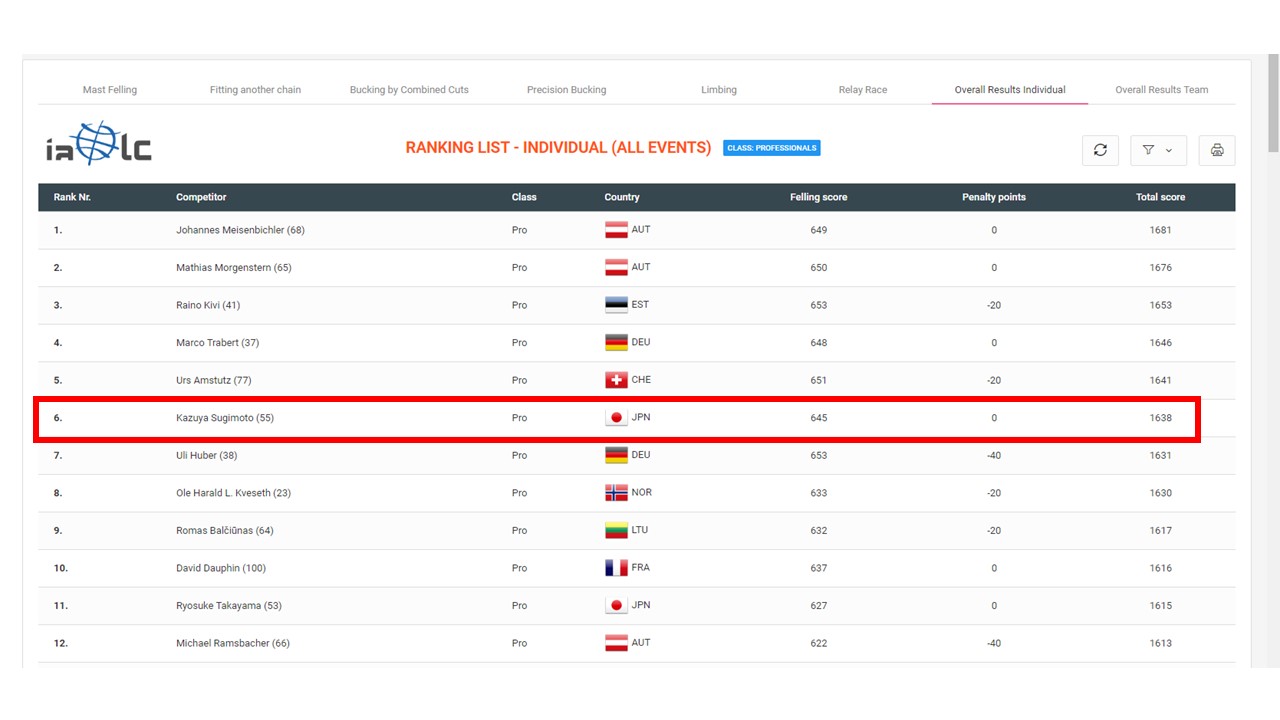Sort by the Total score column header
Screen dimensions: 1280x720
[x=1160, y=197]
